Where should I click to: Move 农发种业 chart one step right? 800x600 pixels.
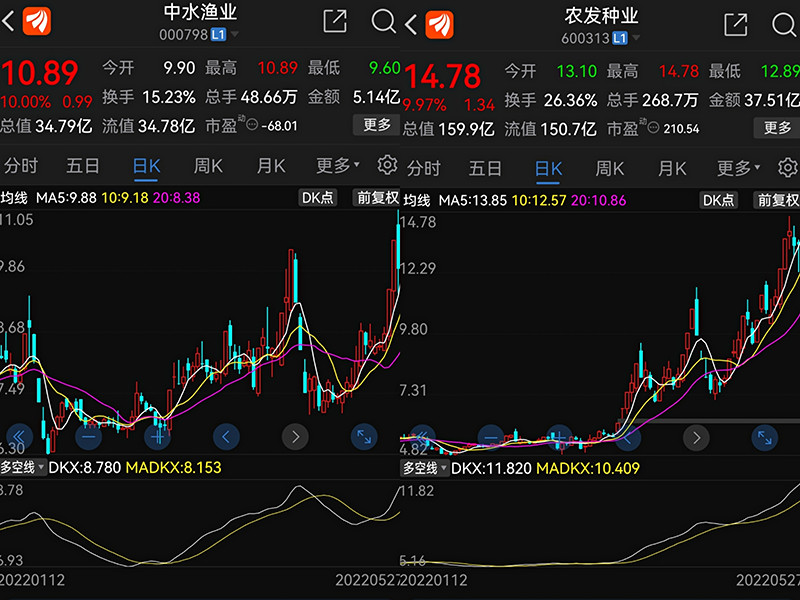point(696,438)
